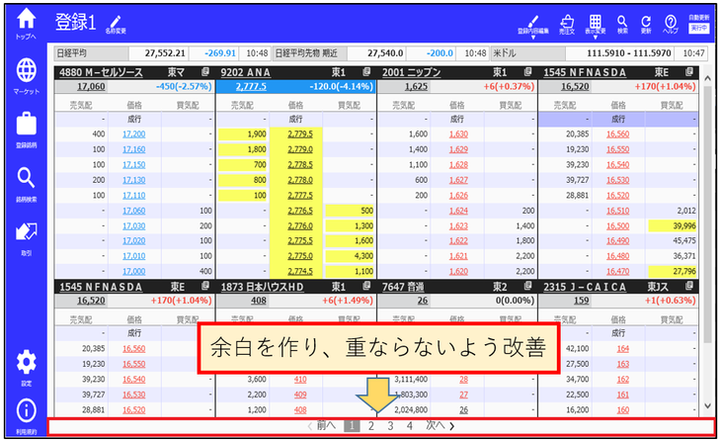Click the 名称変更 pencil icon beside 登録1
Screen dimensions: 721x442
tap(115, 24)
